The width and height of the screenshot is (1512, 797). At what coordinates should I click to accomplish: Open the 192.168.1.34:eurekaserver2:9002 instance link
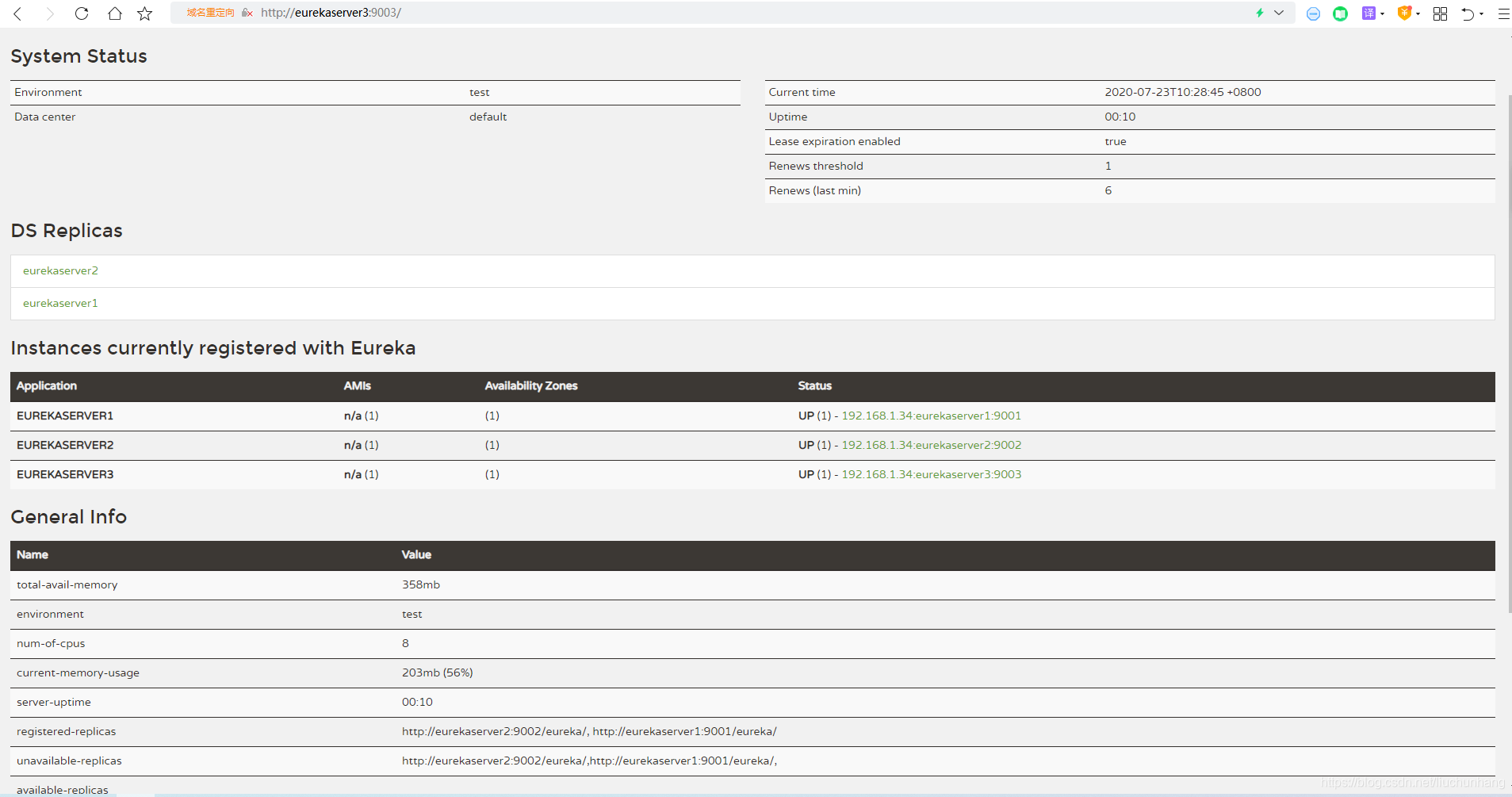coord(931,445)
